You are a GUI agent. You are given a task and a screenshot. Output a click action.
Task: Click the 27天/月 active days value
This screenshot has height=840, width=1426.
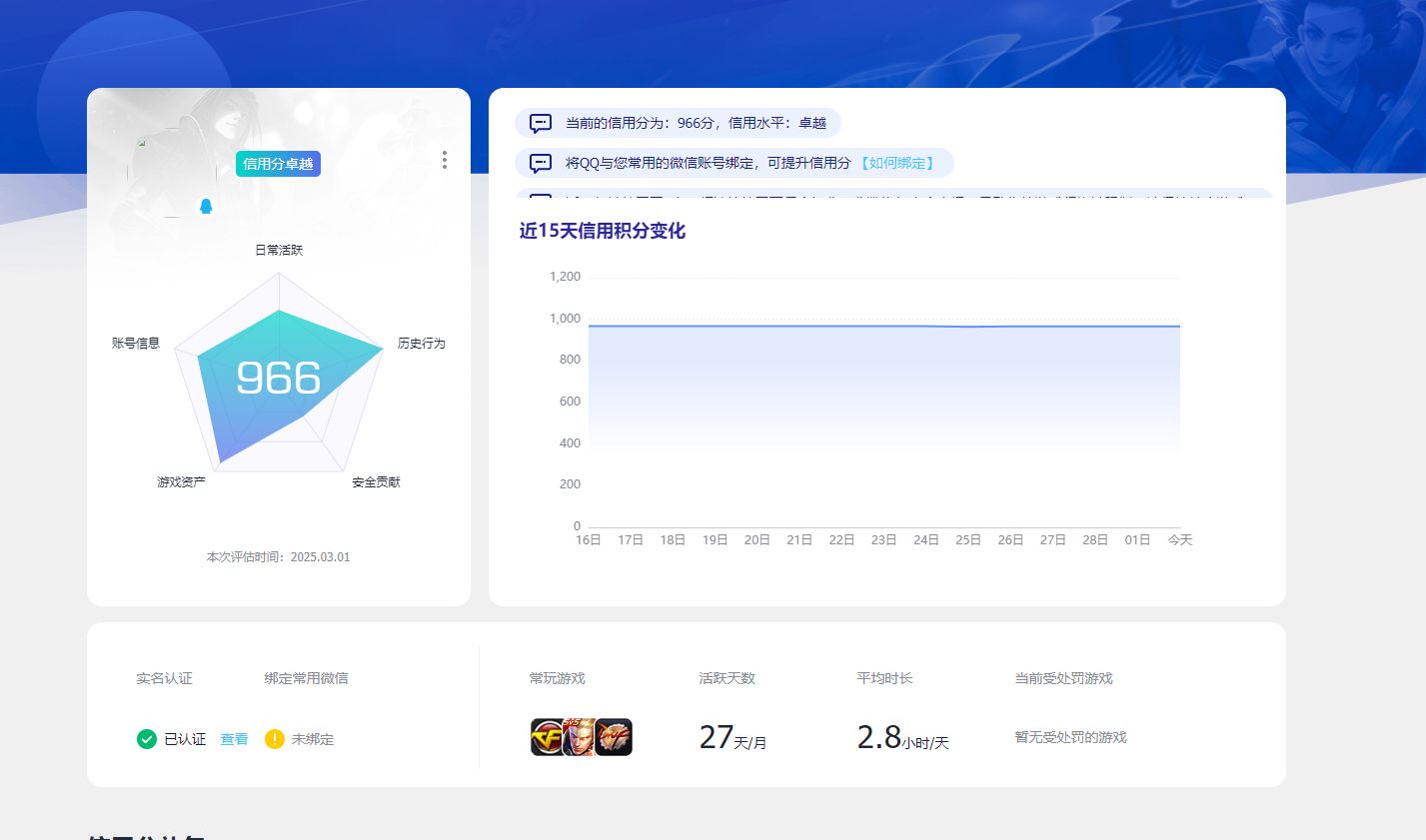tap(732, 737)
